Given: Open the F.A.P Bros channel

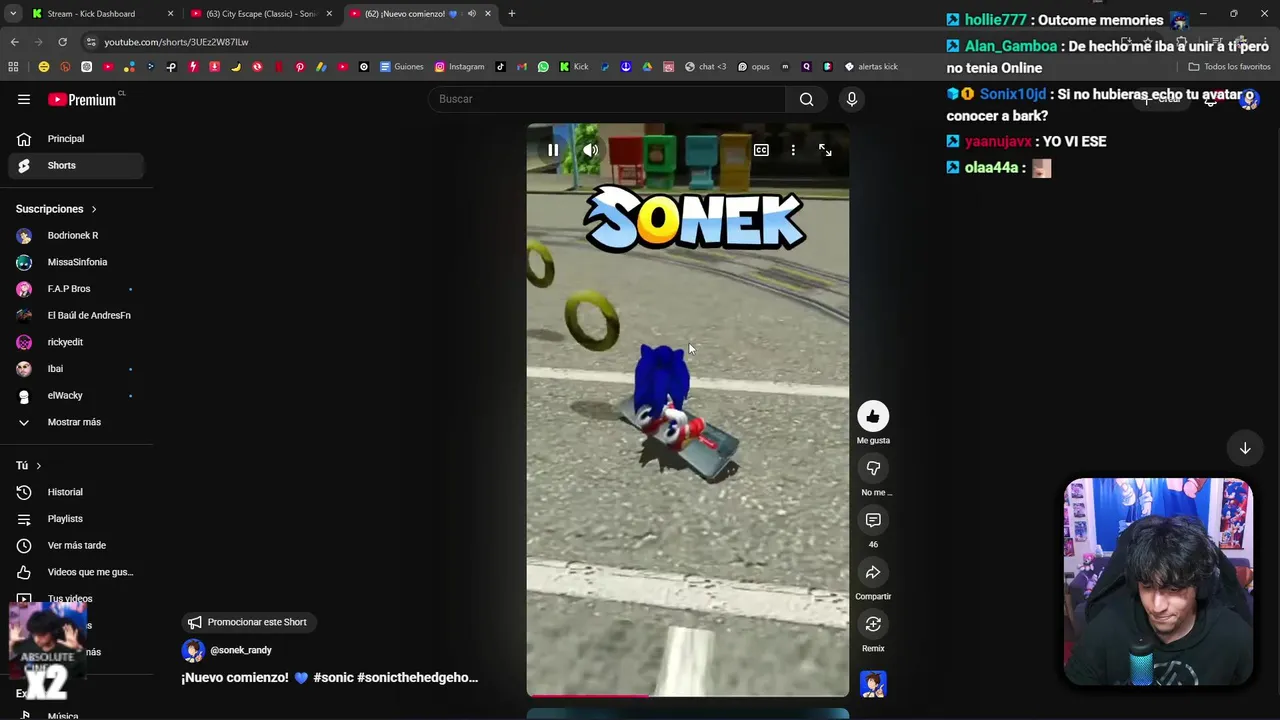Looking at the screenshot, I should [76, 289].
